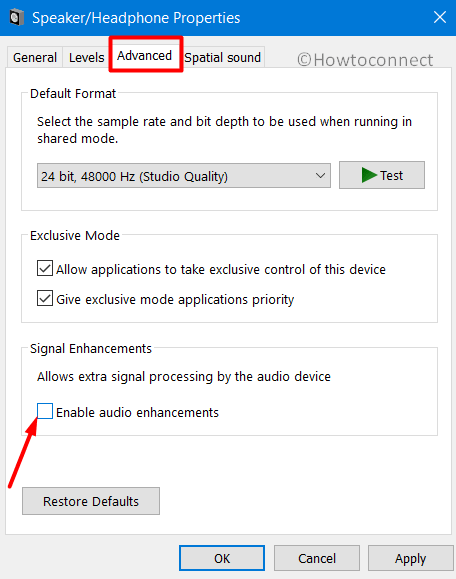Click the Howtoconnect watermark text
This screenshot has width=456, height=579.
click(365, 60)
